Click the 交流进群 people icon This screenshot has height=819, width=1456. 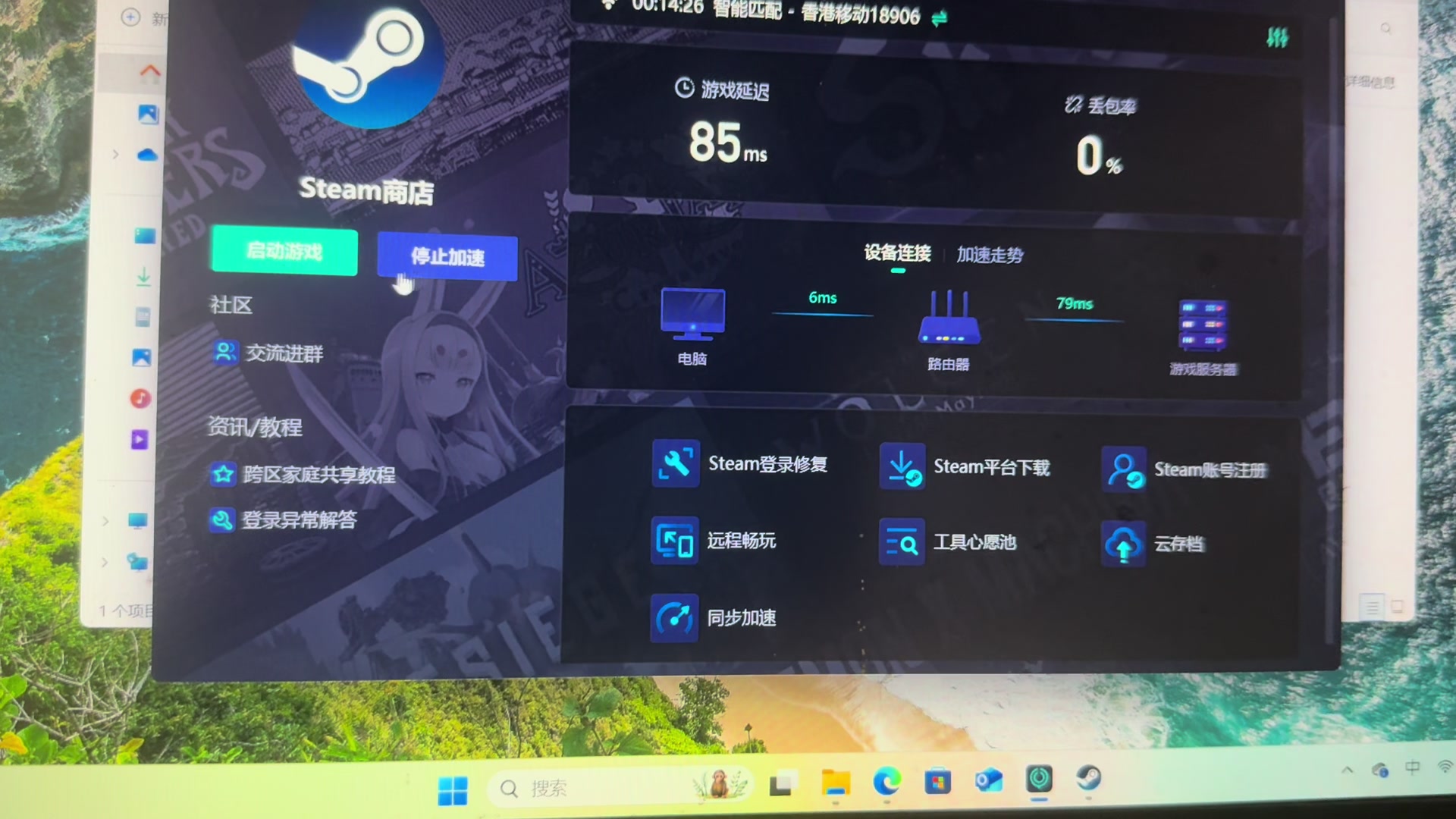[224, 352]
